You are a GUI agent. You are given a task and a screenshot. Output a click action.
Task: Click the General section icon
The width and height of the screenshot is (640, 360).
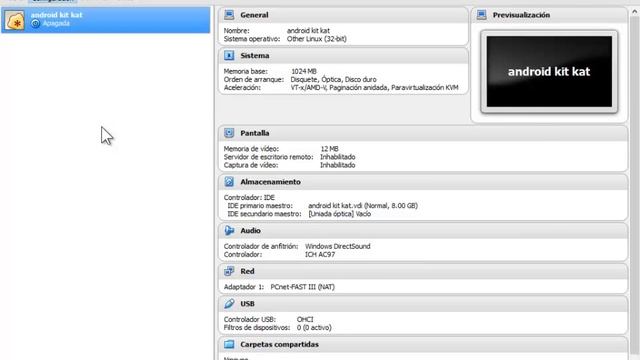click(229, 15)
